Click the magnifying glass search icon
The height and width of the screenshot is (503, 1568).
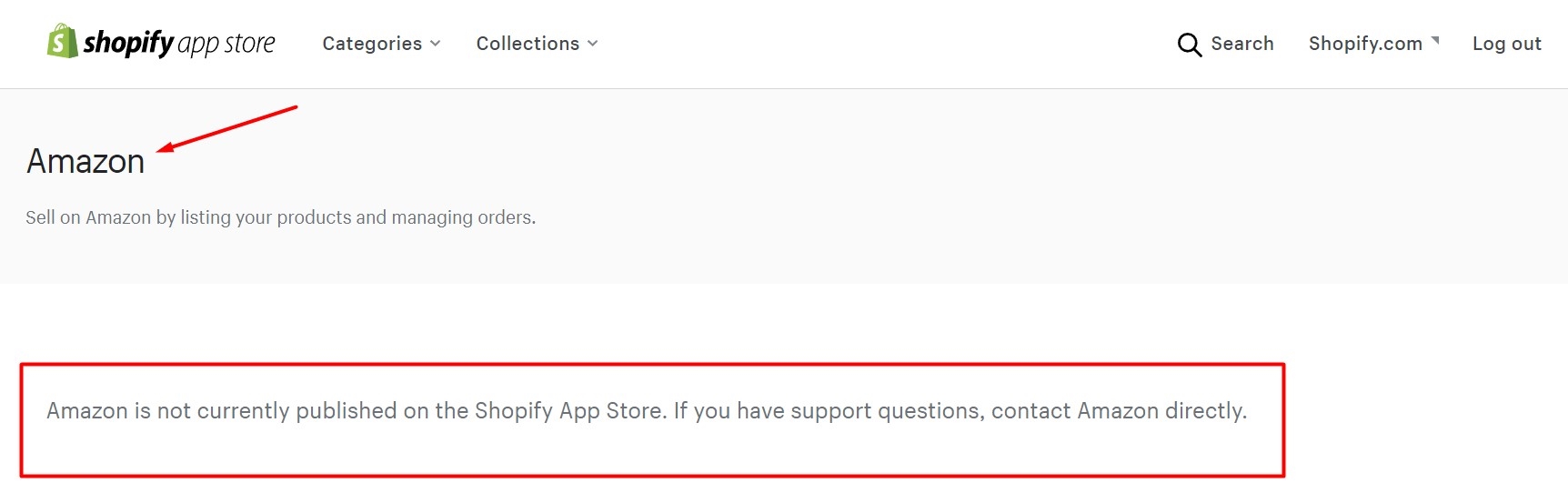[1189, 45]
